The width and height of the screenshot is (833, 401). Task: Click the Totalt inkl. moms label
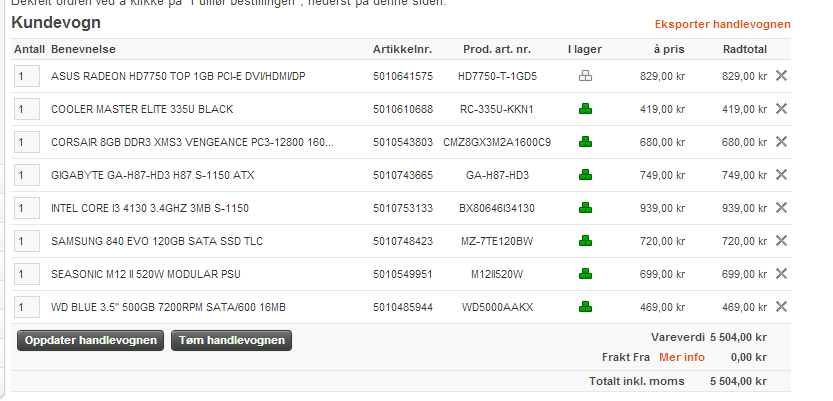[636, 381]
